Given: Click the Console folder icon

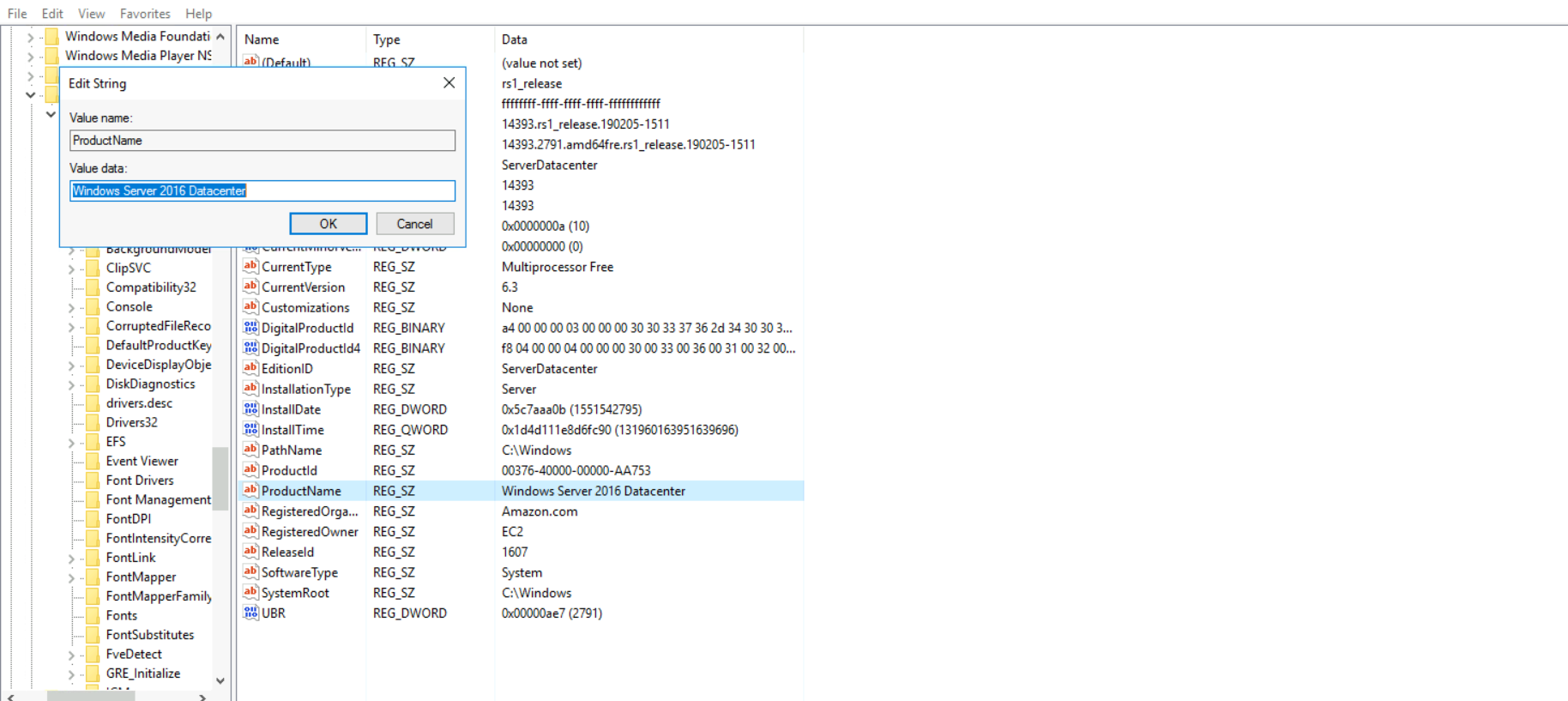Looking at the screenshot, I should click(93, 307).
